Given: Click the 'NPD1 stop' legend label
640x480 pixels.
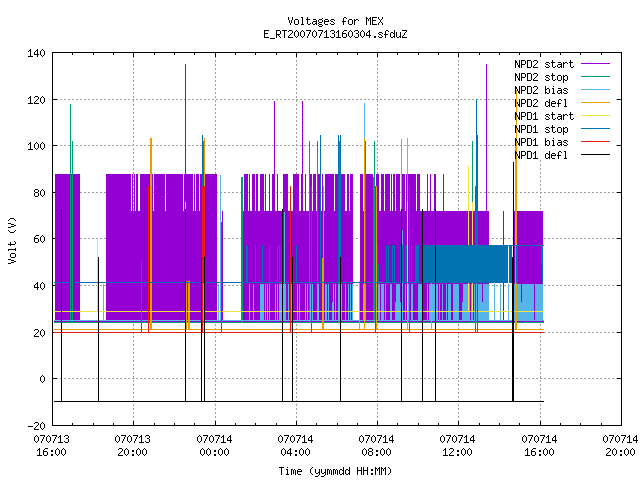Looking at the screenshot, I should pos(541,129).
